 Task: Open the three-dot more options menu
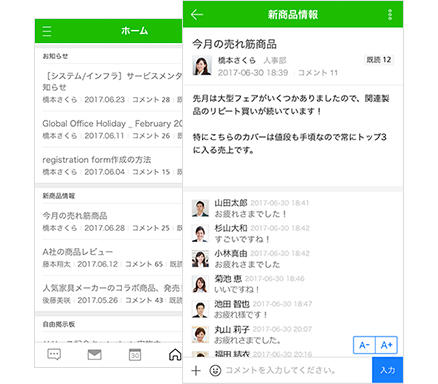pos(390,15)
